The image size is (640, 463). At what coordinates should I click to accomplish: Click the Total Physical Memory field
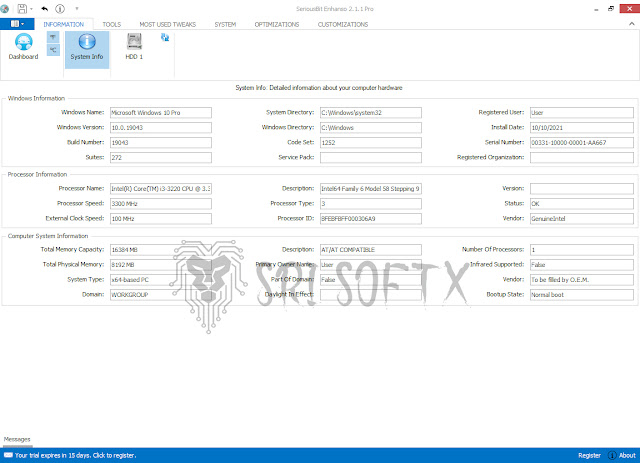pos(161,265)
